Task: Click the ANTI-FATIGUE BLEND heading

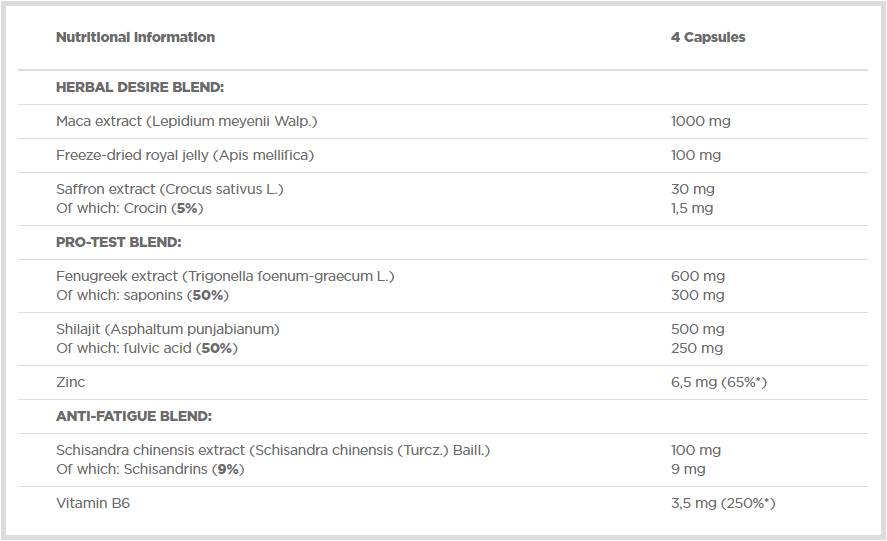Action: click(x=134, y=416)
